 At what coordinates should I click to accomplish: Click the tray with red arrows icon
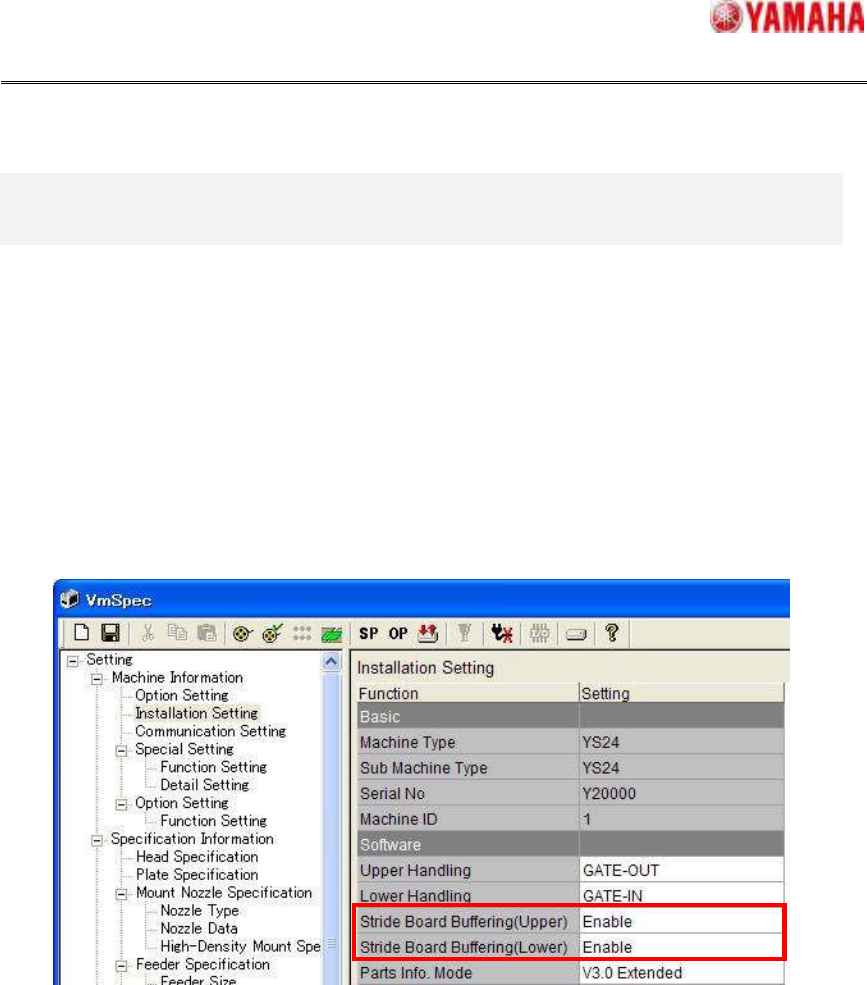click(x=428, y=633)
